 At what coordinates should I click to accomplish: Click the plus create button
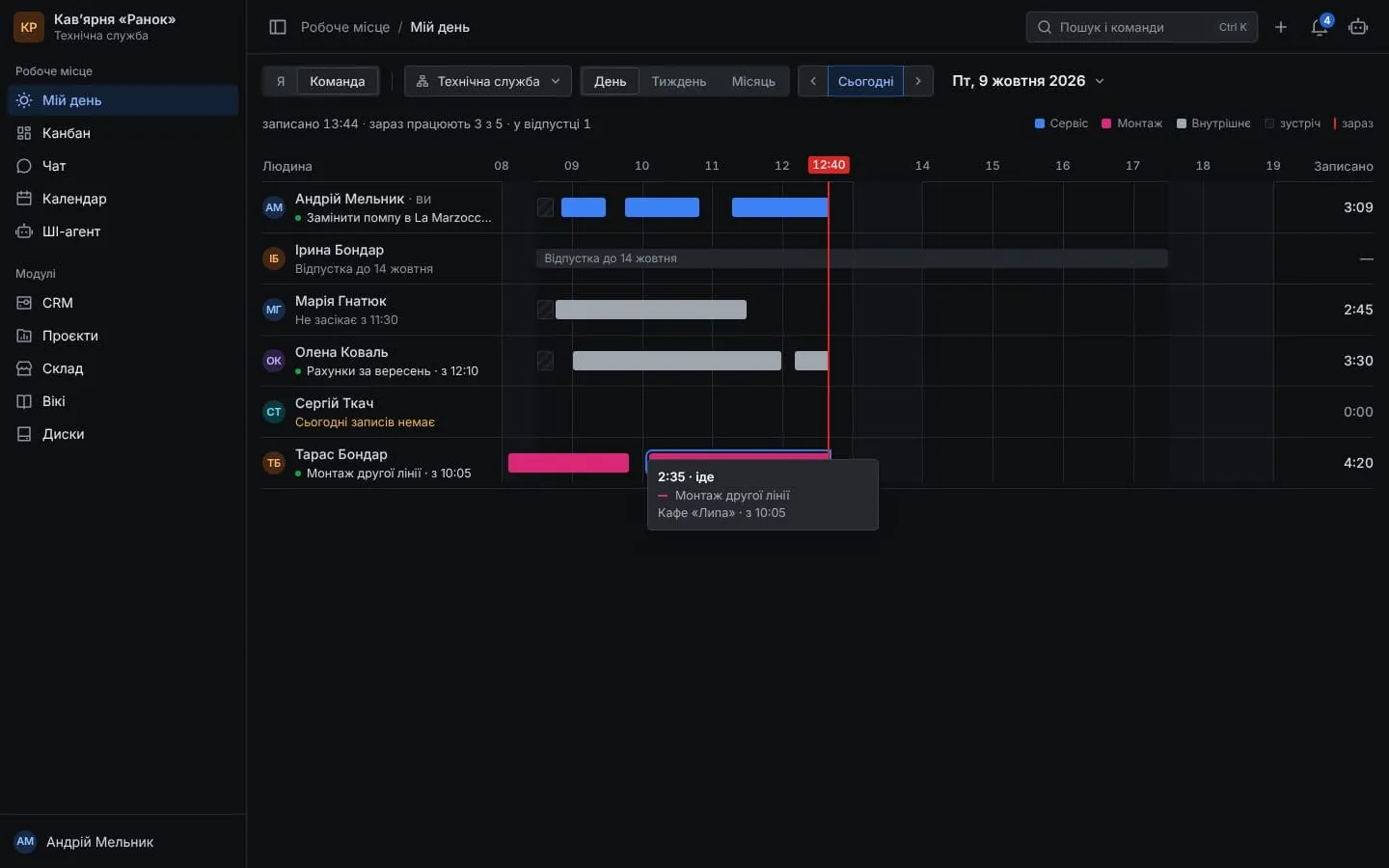point(1281,27)
